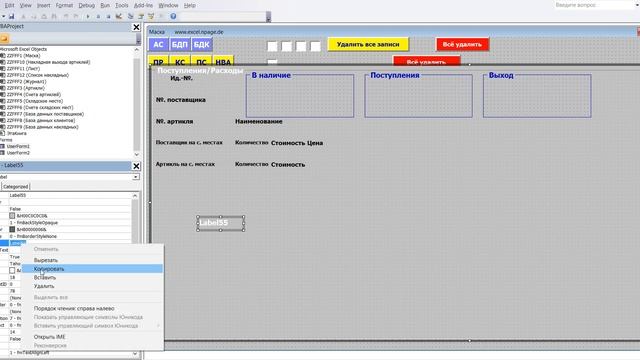Click the blue Help question mark icon
This screenshot has height=360, width=640.
click(x=173, y=16)
